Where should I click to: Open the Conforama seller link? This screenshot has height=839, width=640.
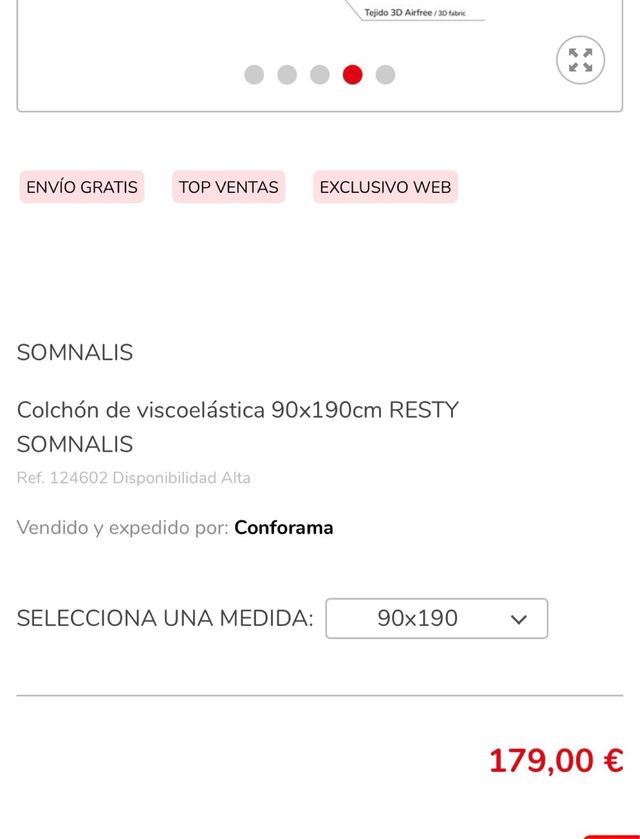(284, 527)
